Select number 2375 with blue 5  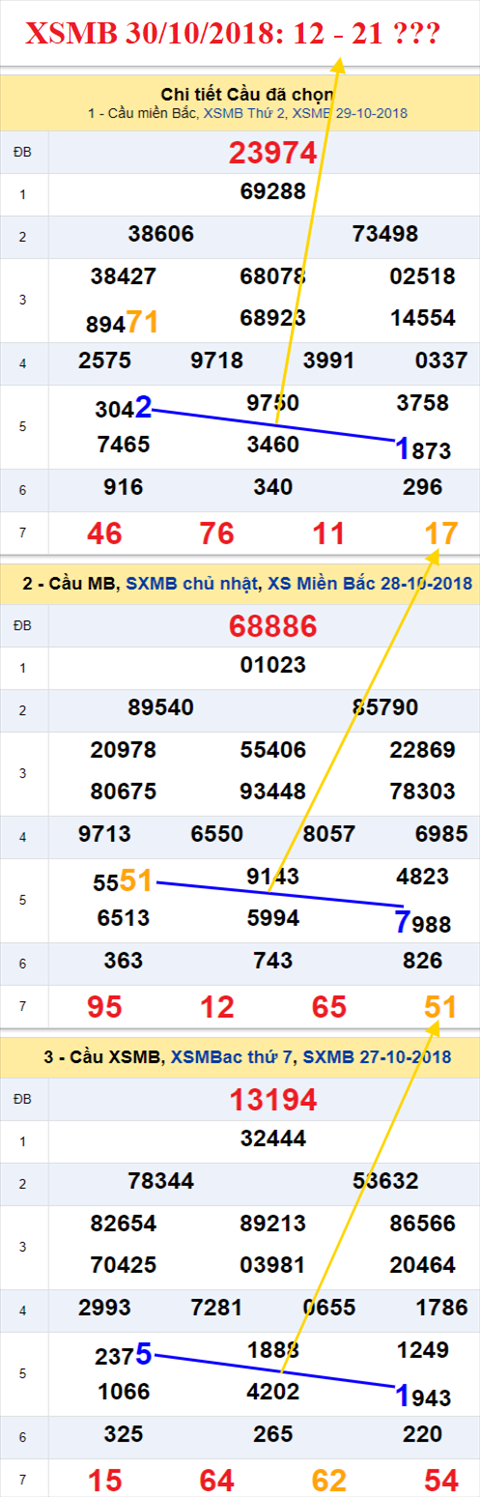123,1355
